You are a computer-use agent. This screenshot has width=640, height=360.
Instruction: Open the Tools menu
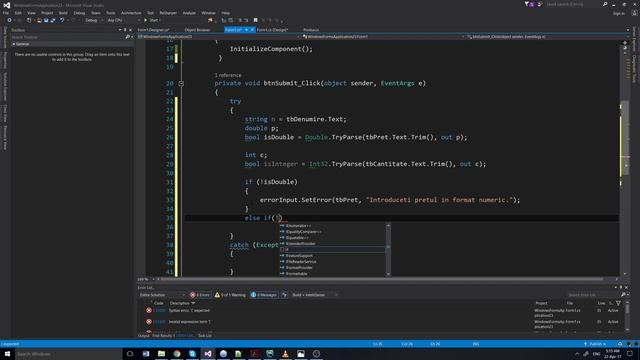tap(111, 13)
